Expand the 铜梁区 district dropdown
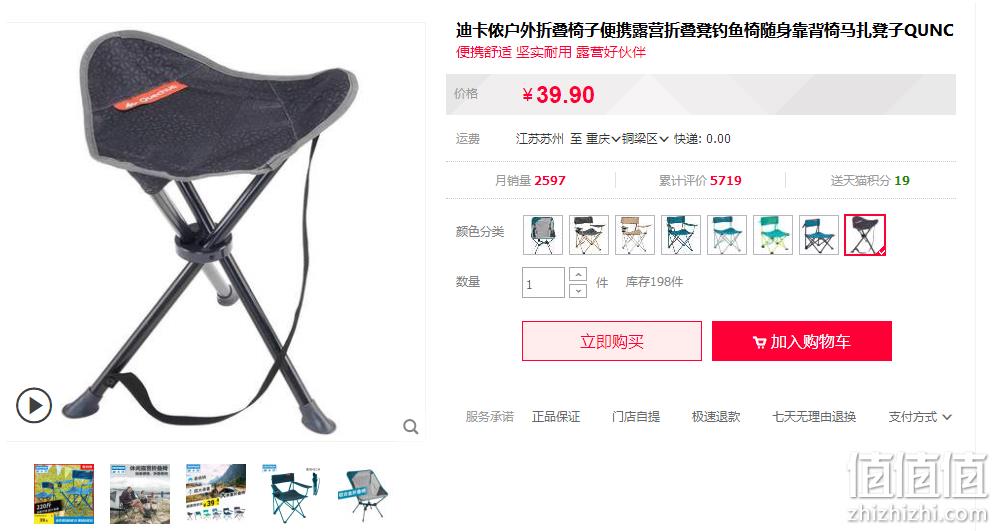 click(645, 139)
